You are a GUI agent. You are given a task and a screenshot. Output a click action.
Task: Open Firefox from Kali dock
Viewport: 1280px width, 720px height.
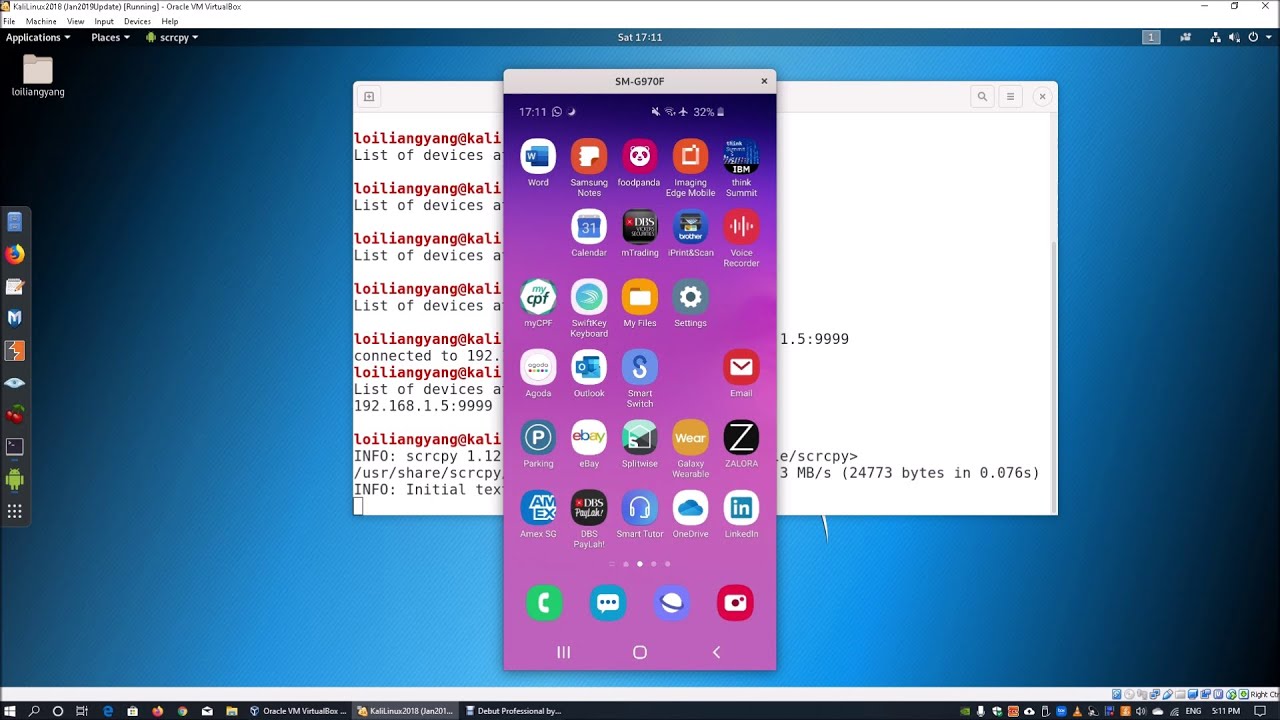pos(14,254)
